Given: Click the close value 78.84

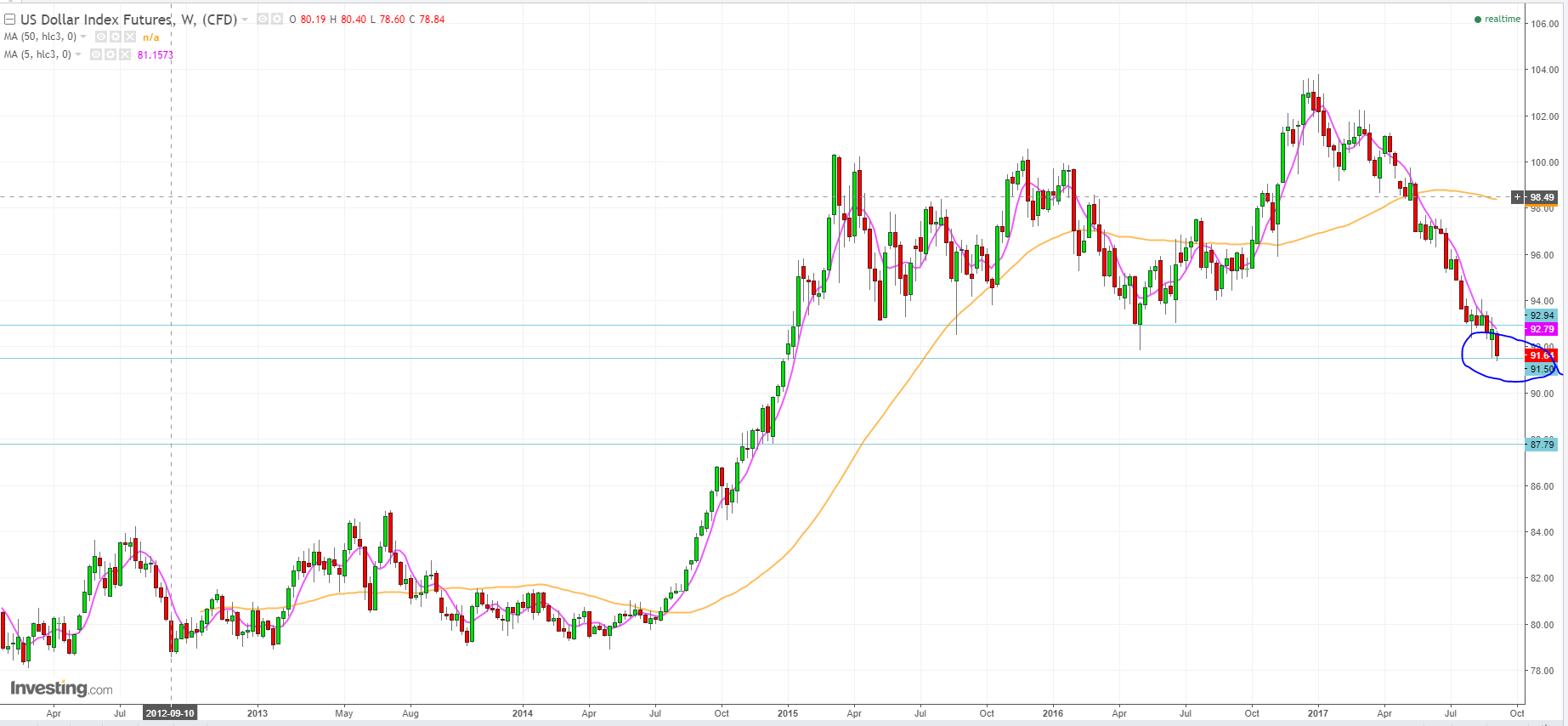Looking at the screenshot, I should click(x=432, y=20).
